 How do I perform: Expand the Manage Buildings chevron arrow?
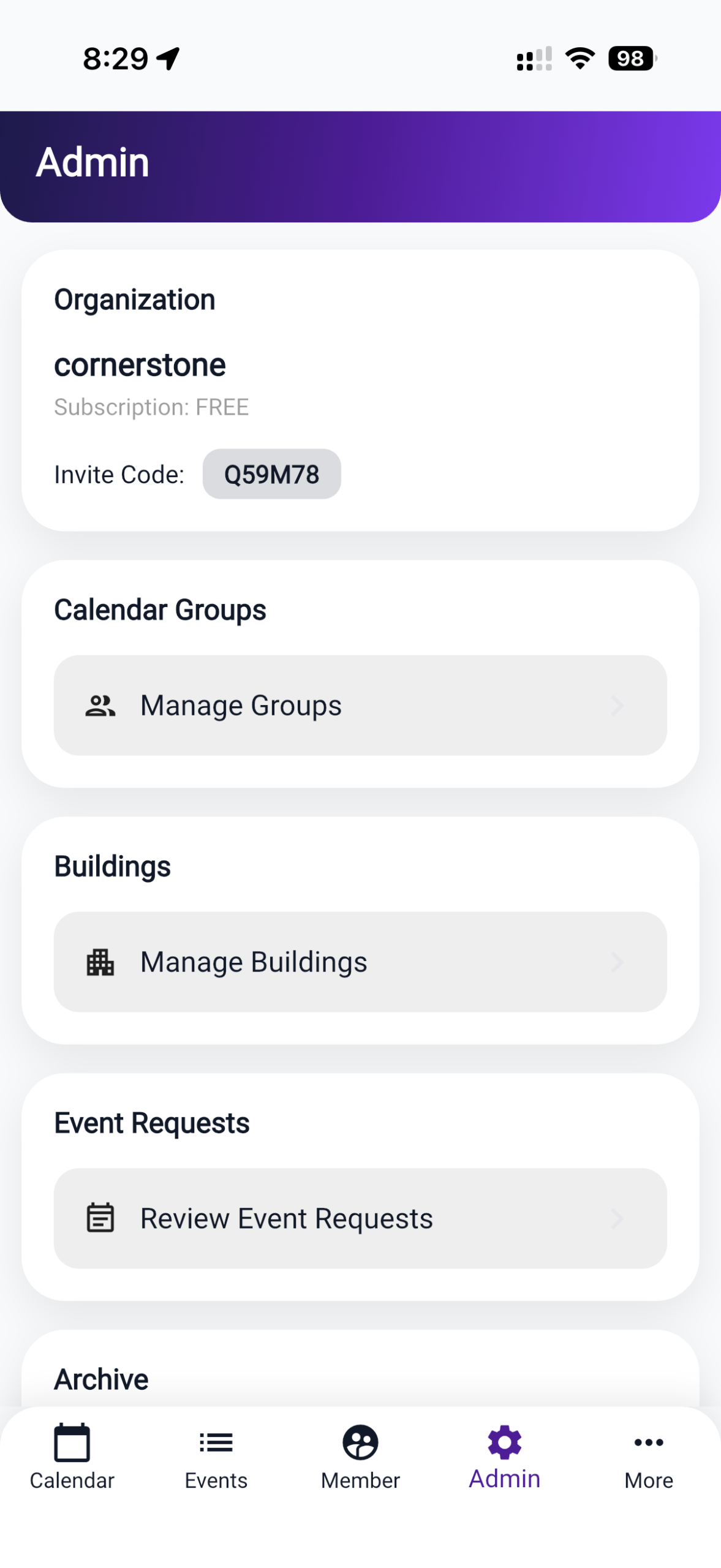(x=617, y=962)
